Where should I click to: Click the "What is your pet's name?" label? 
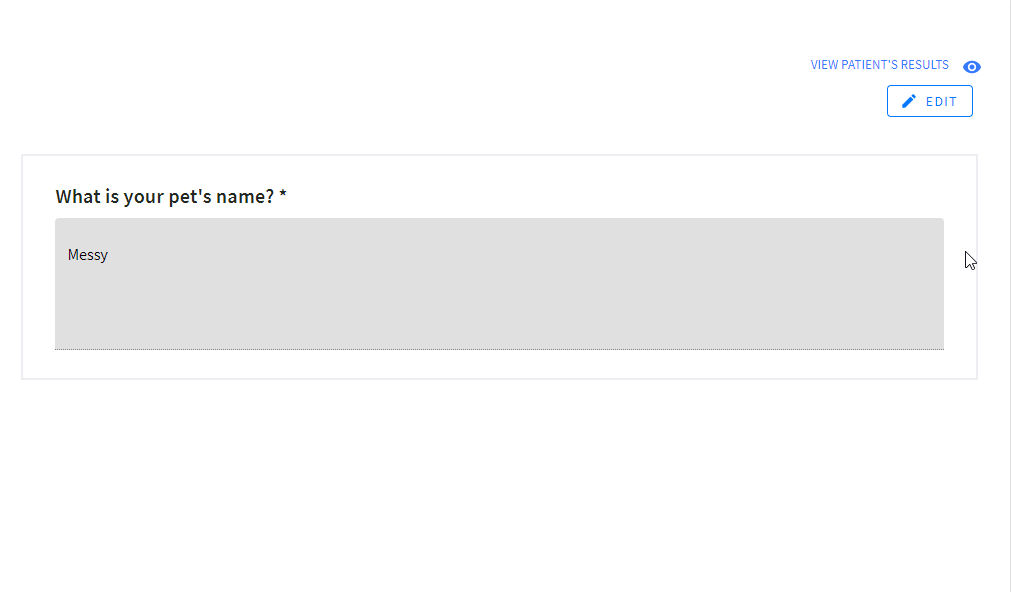[165, 197]
